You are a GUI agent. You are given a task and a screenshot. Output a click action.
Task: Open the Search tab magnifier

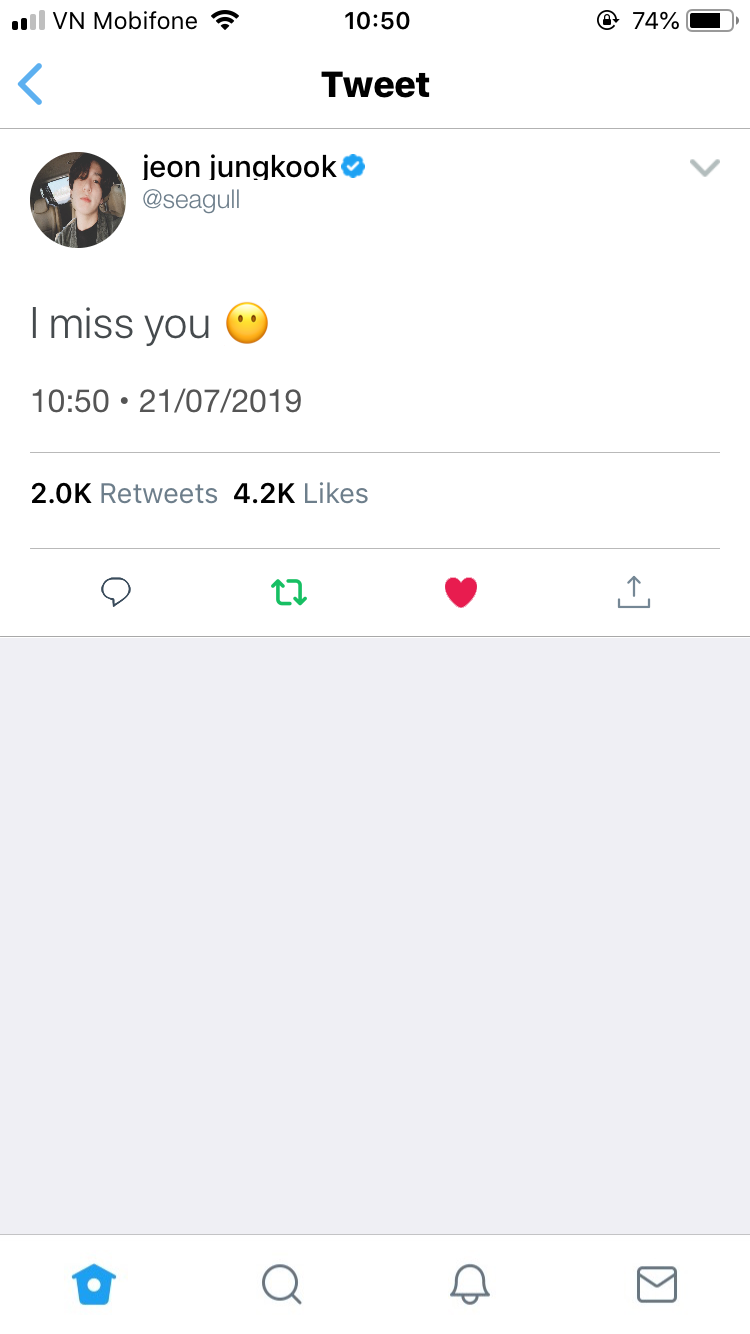tap(281, 1283)
